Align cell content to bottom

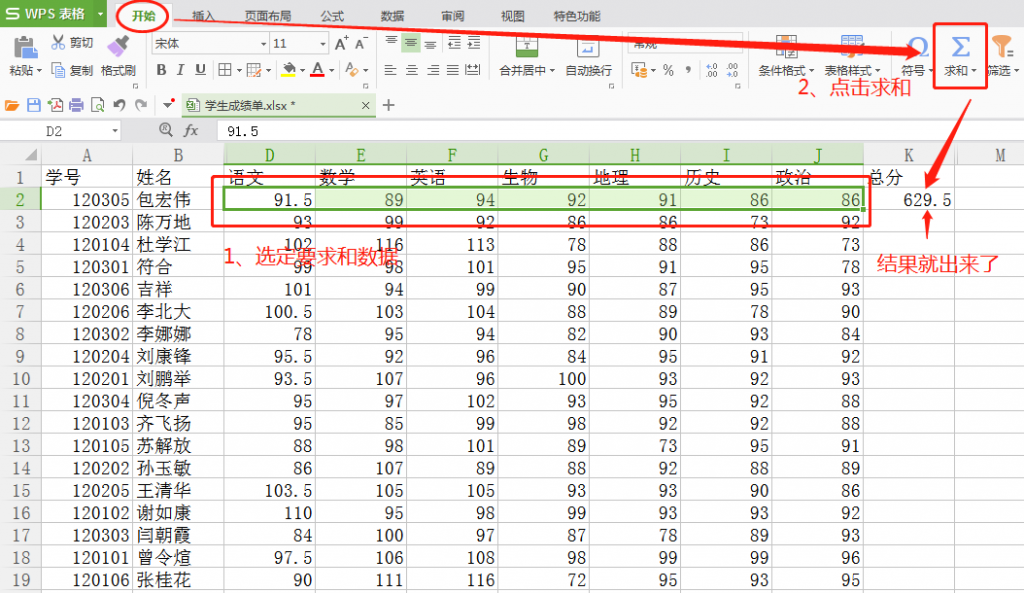pyautogui.click(x=430, y=43)
